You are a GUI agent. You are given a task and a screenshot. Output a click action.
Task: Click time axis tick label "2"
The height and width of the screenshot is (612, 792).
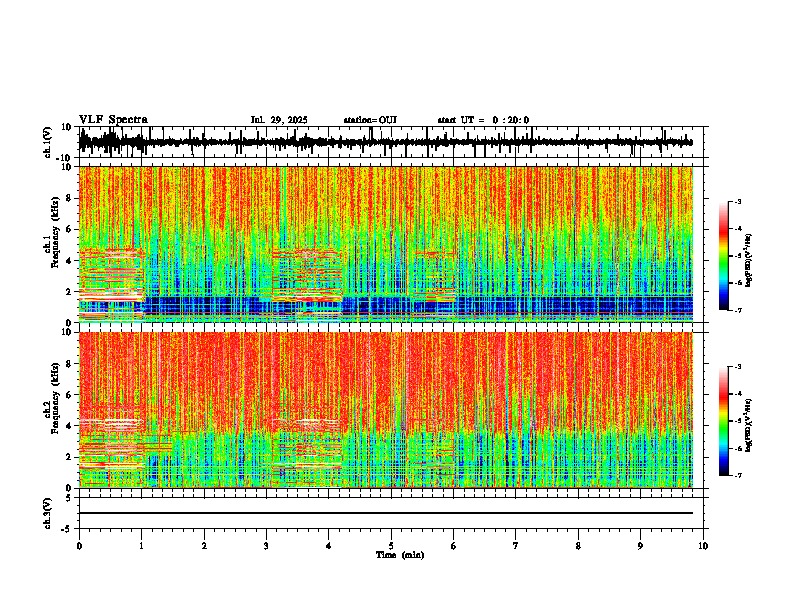coord(204,546)
